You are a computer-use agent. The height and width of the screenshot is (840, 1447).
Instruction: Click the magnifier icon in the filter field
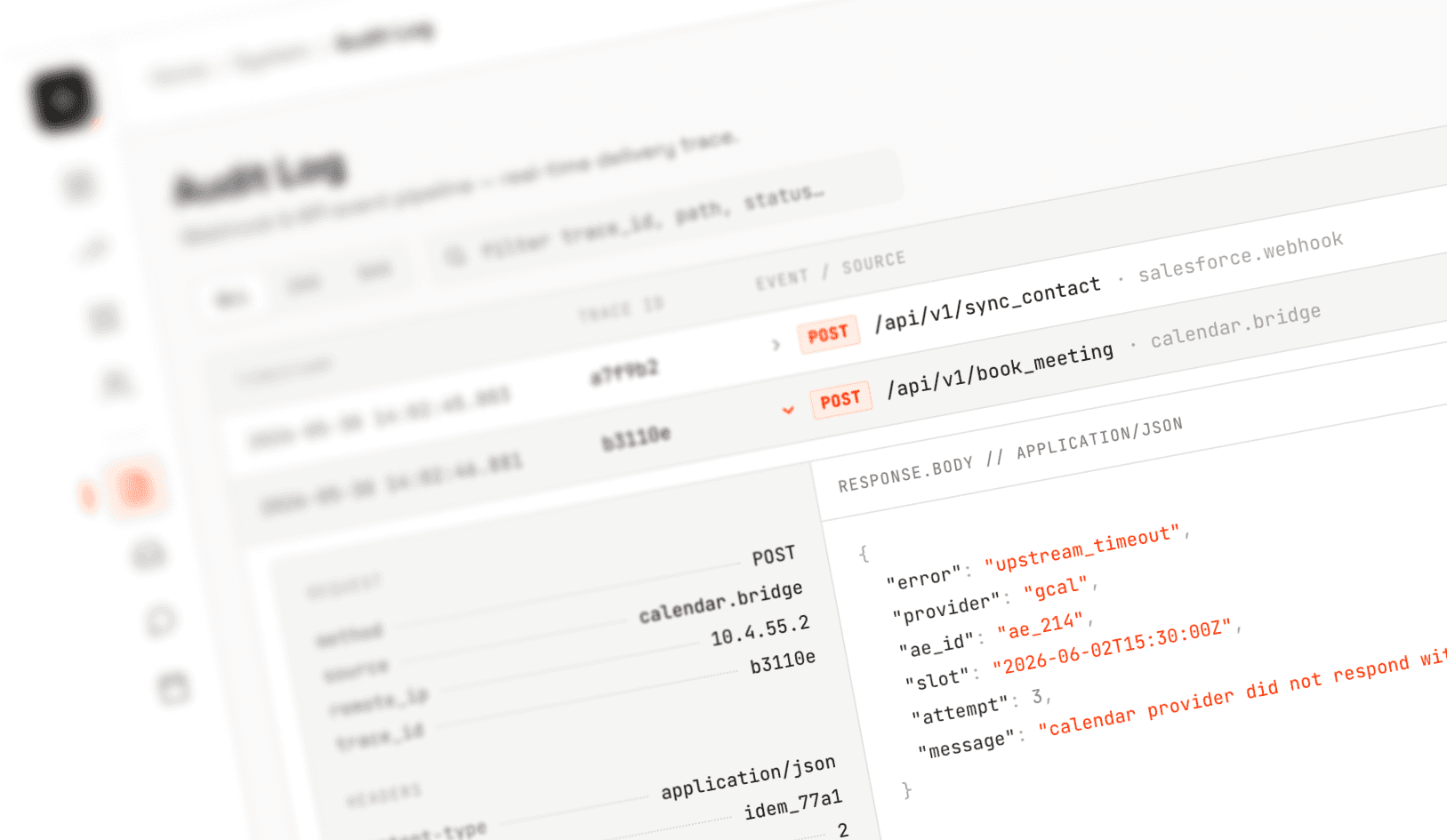455,257
